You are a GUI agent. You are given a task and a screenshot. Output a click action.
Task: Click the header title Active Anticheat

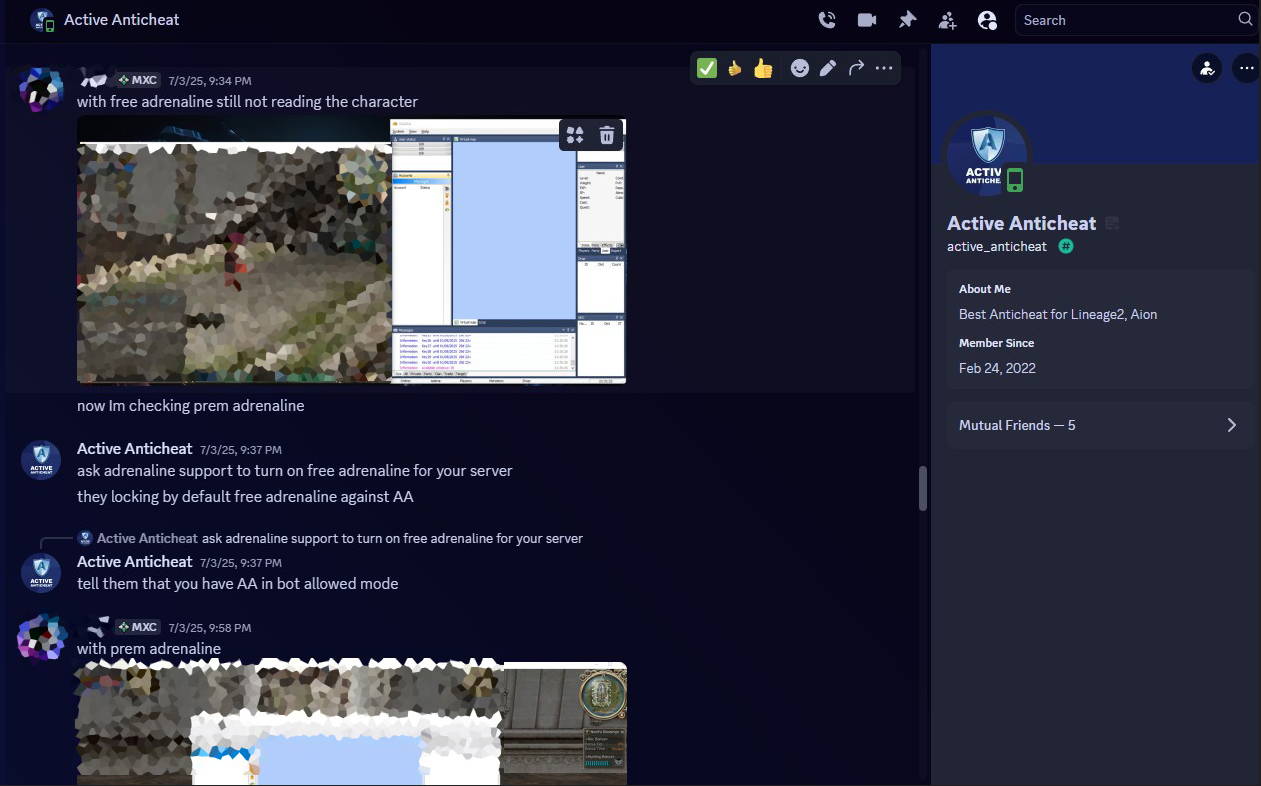(122, 19)
